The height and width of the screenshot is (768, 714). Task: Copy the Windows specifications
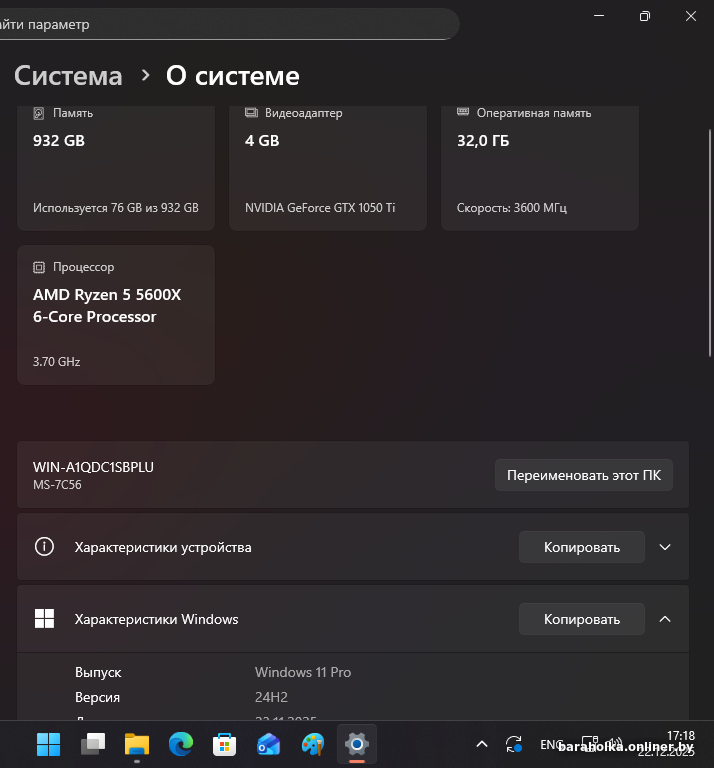(x=581, y=619)
